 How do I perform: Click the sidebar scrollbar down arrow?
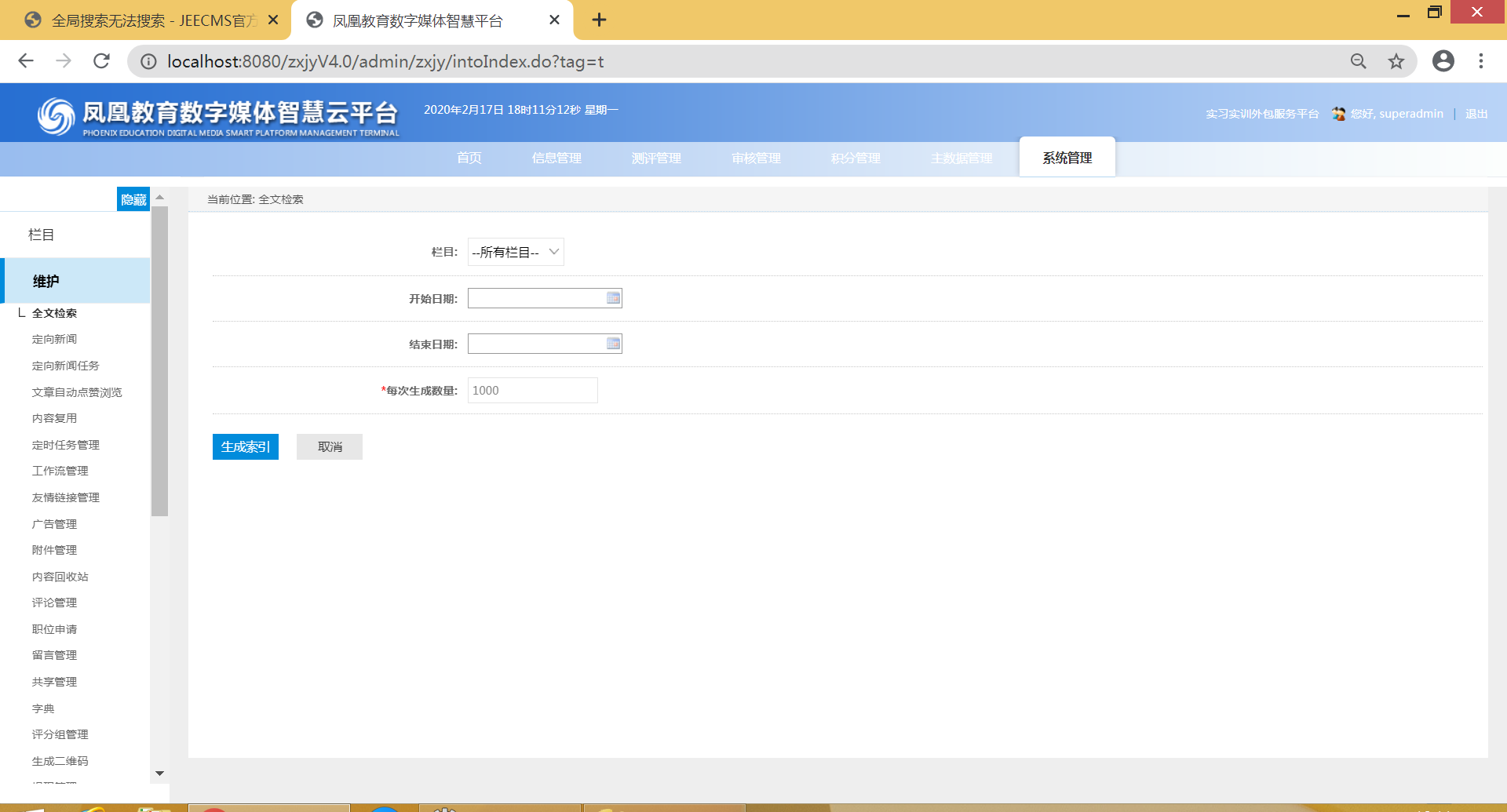click(160, 774)
